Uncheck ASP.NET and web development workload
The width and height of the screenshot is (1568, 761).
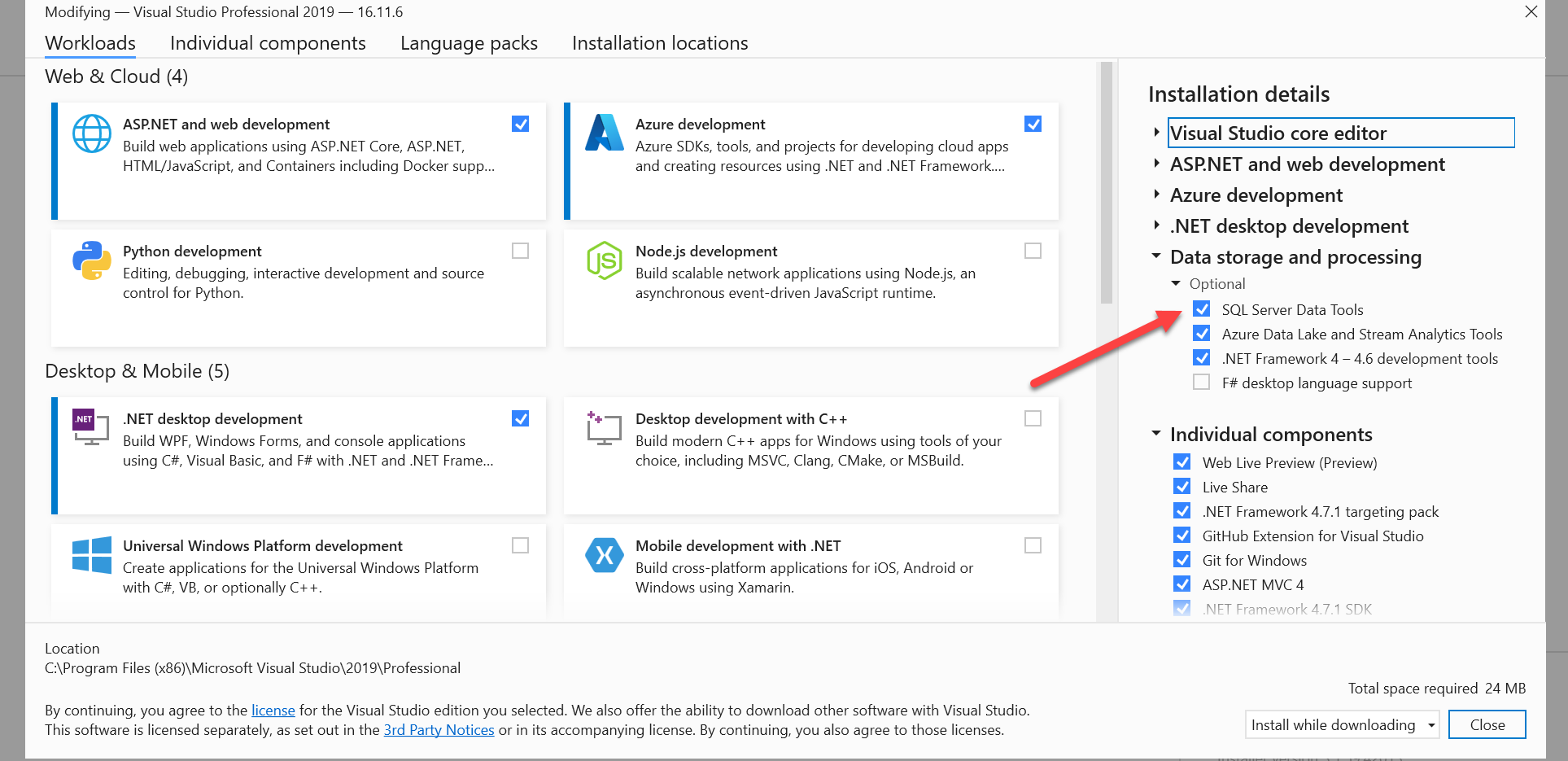pyautogui.click(x=521, y=124)
